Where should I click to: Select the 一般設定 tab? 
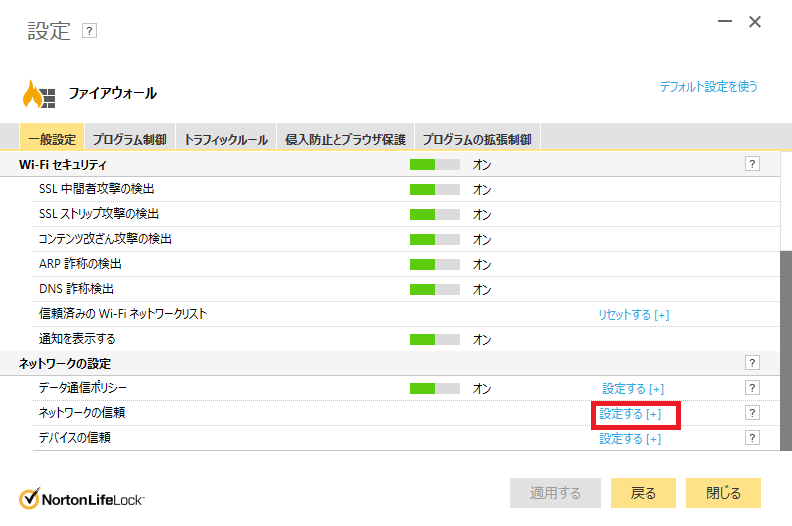point(52,137)
